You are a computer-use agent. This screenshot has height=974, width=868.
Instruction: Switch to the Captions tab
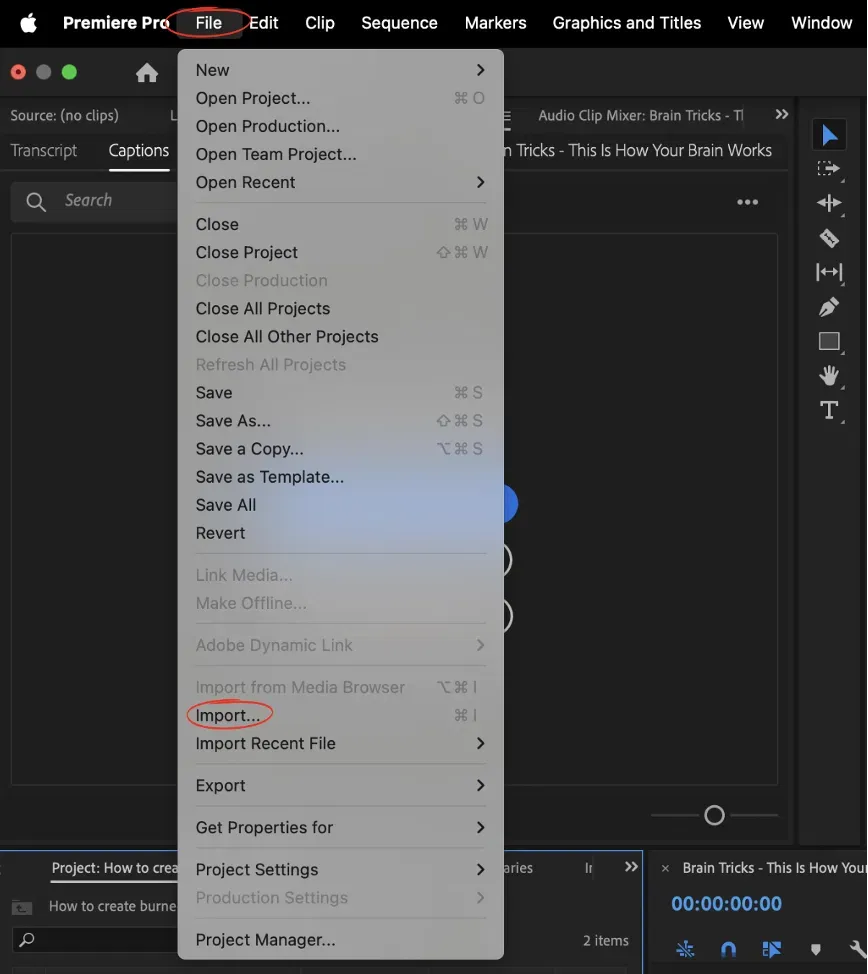(139, 150)
